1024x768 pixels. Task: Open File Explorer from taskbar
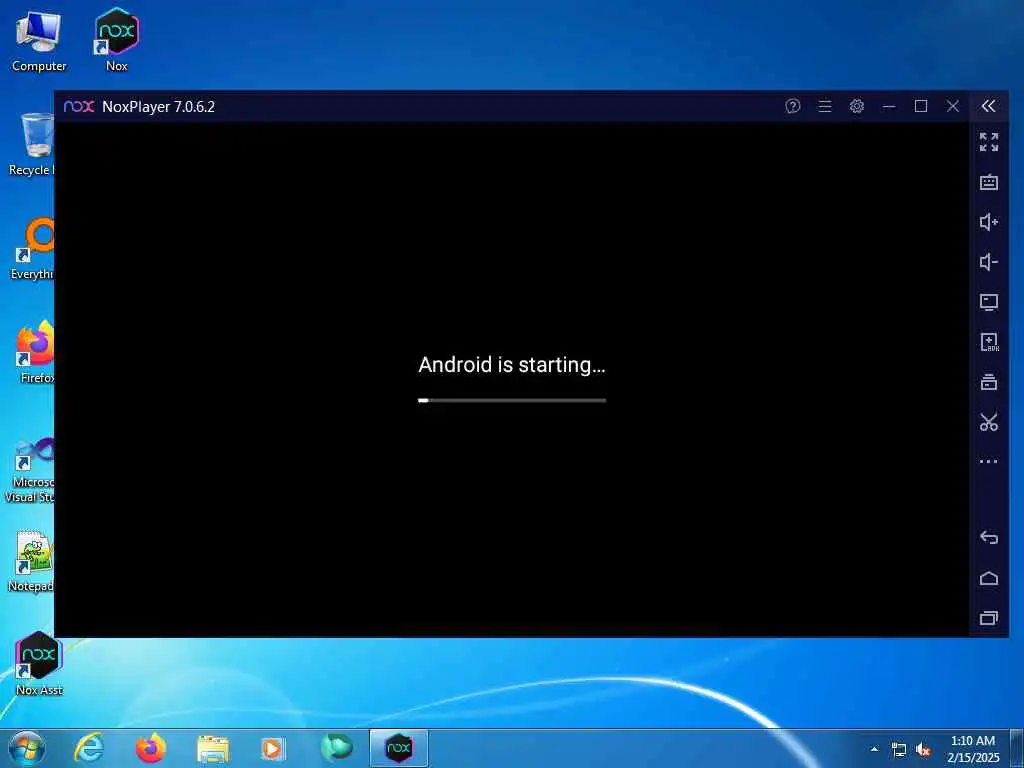(x=213, y=748)
